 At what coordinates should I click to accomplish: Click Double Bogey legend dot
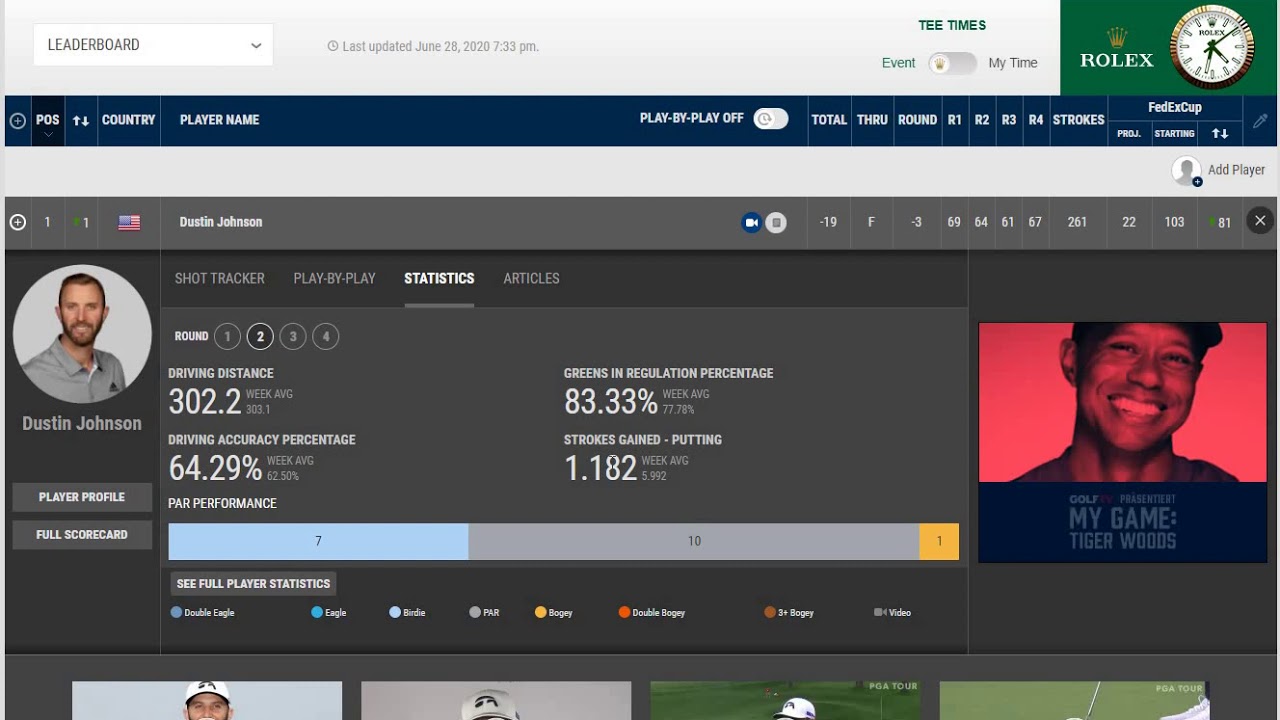point(624,612)
